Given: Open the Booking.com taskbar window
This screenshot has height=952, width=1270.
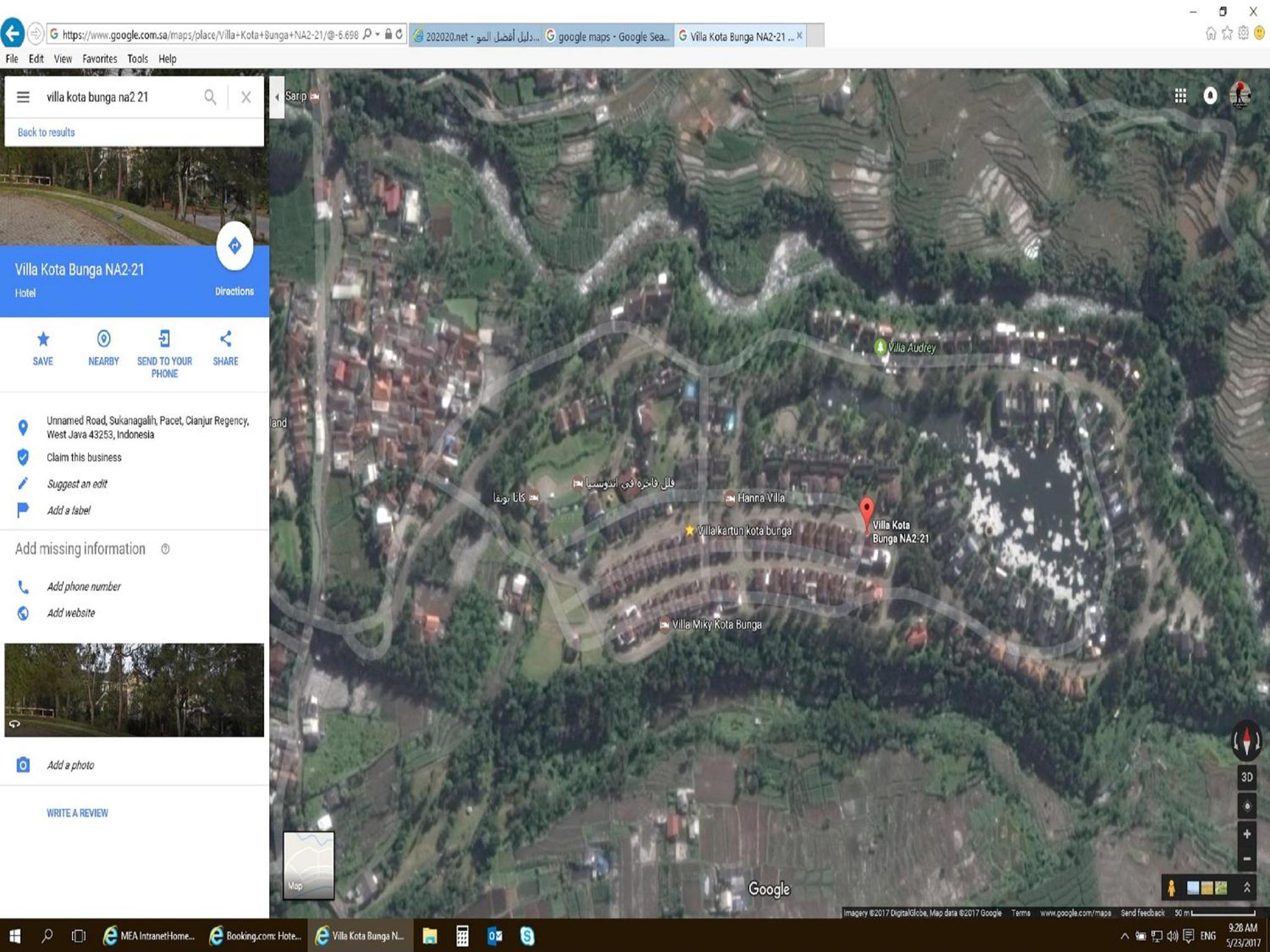Looking at the screenshot, I should [x=255, y=936].
